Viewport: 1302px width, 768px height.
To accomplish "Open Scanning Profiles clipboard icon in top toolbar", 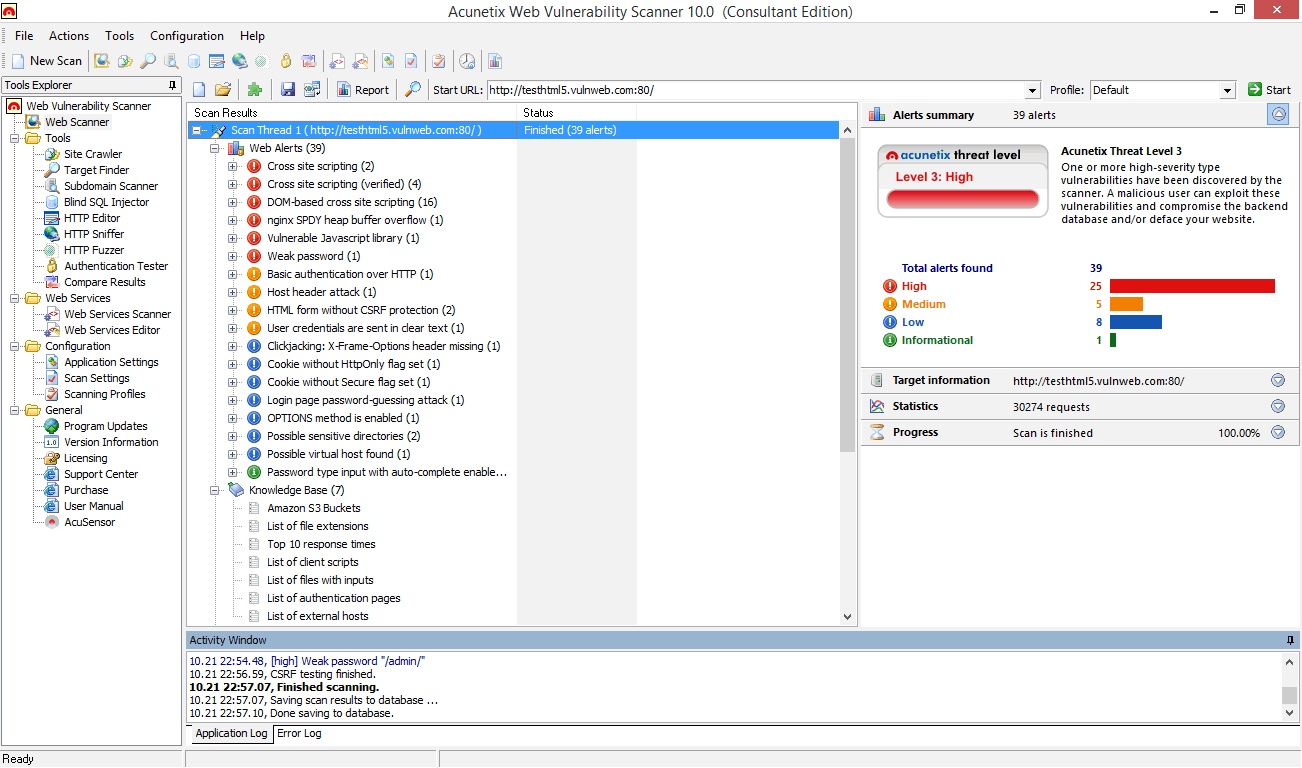I will pos(438,61).
